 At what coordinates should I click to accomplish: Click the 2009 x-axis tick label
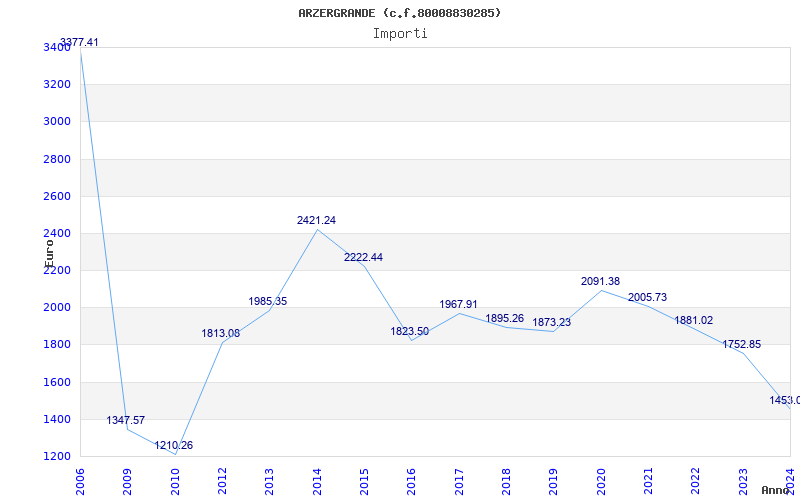(128, 481)
